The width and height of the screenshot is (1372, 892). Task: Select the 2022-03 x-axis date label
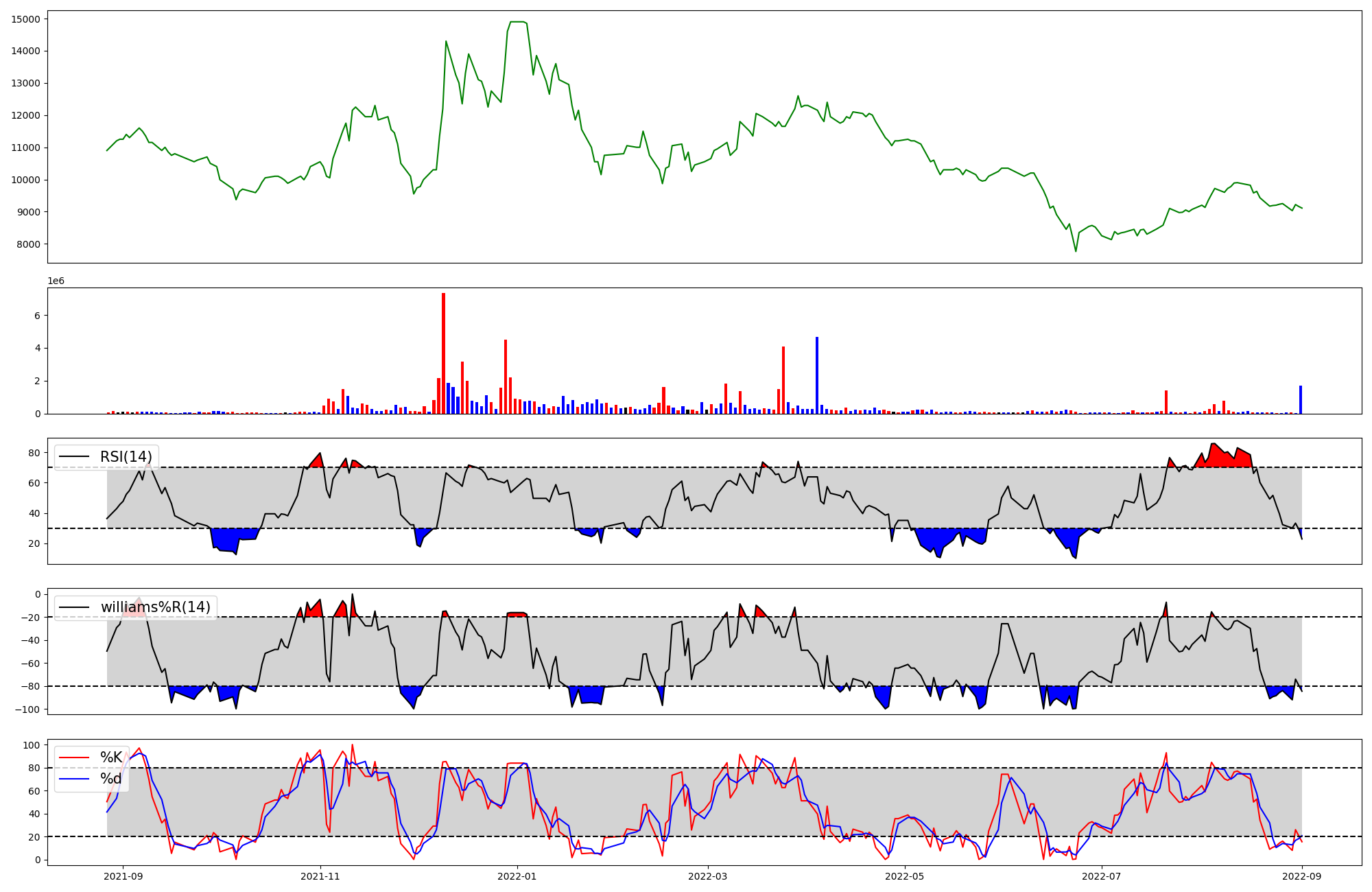pos(707,876)
